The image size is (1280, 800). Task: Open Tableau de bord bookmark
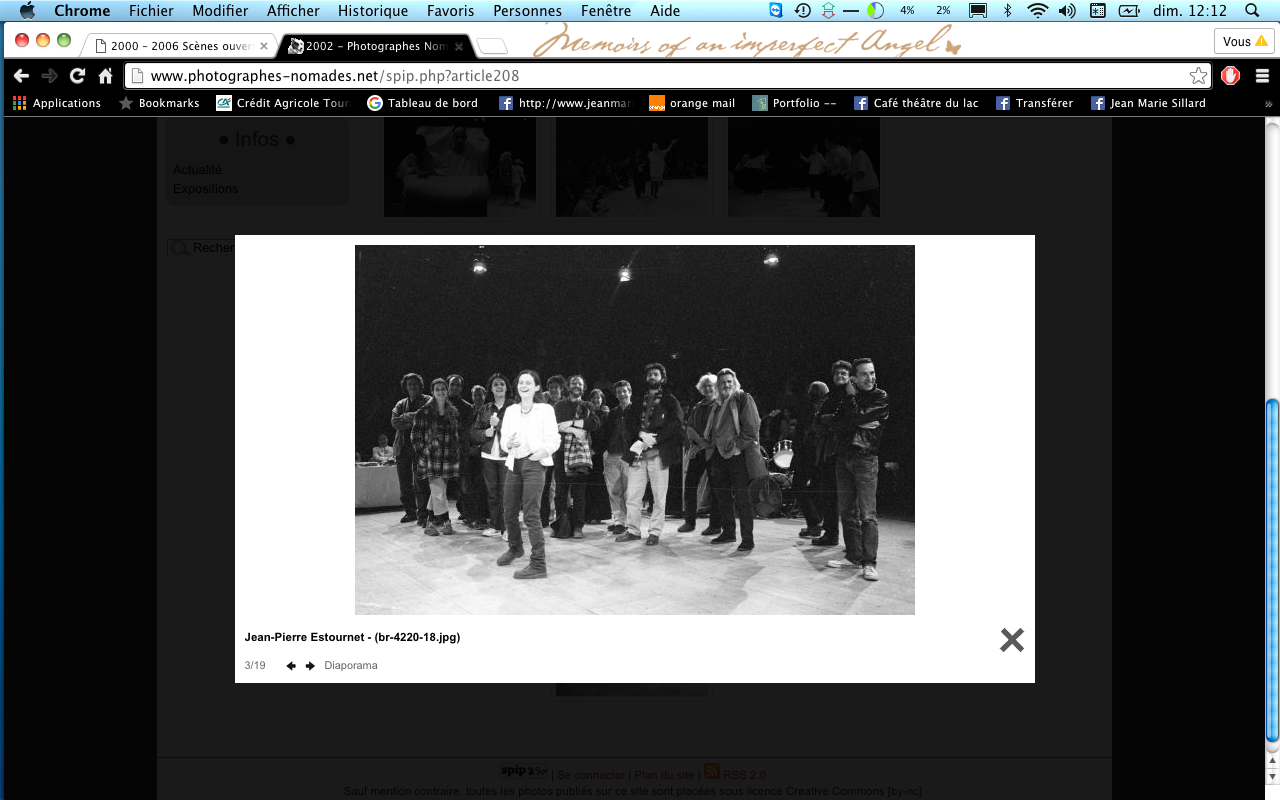[x=423, y=103]
